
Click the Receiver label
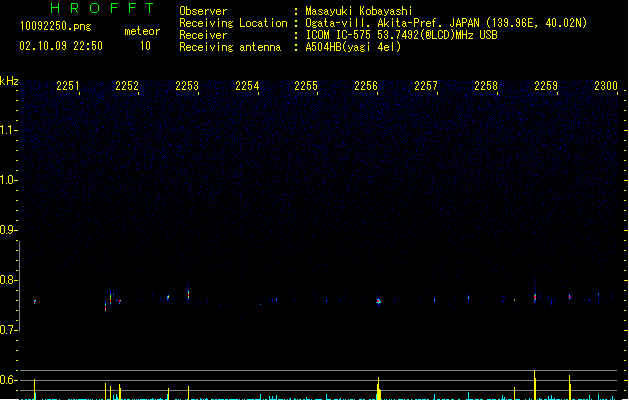click(203, 35)
